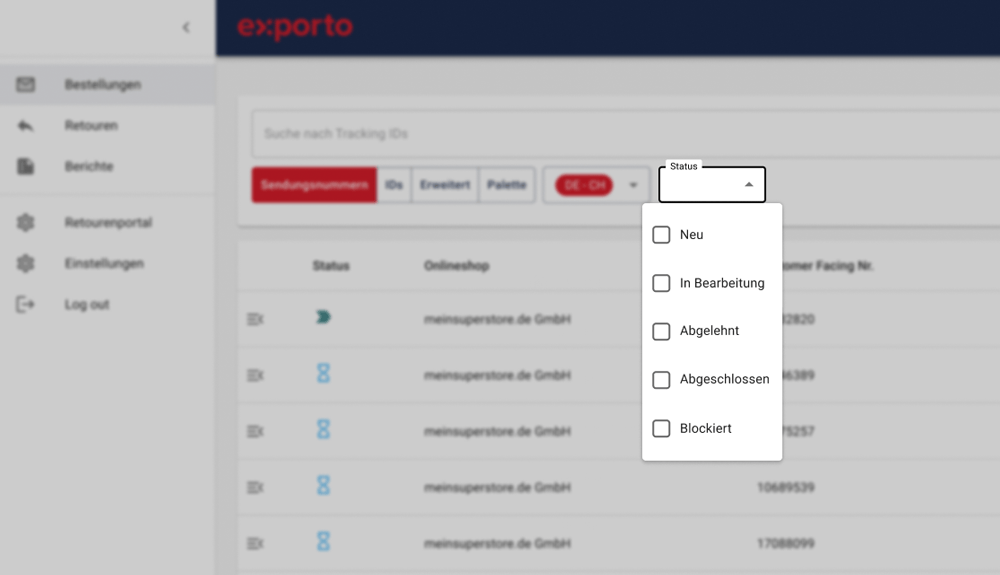Screen dimensions: 1000x575
Task: Select the Erweitert search mode button
Action: (445, 185)
